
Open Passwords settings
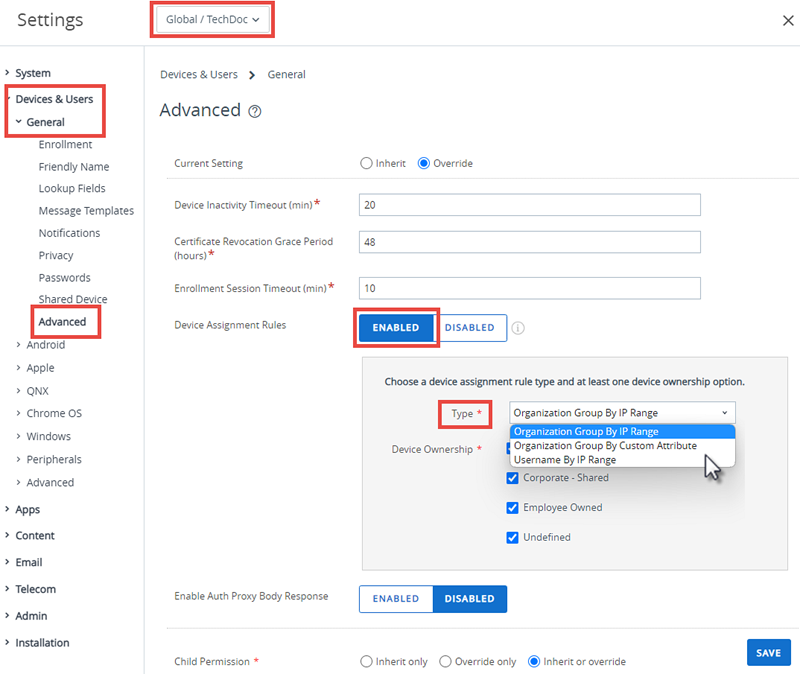65,278
